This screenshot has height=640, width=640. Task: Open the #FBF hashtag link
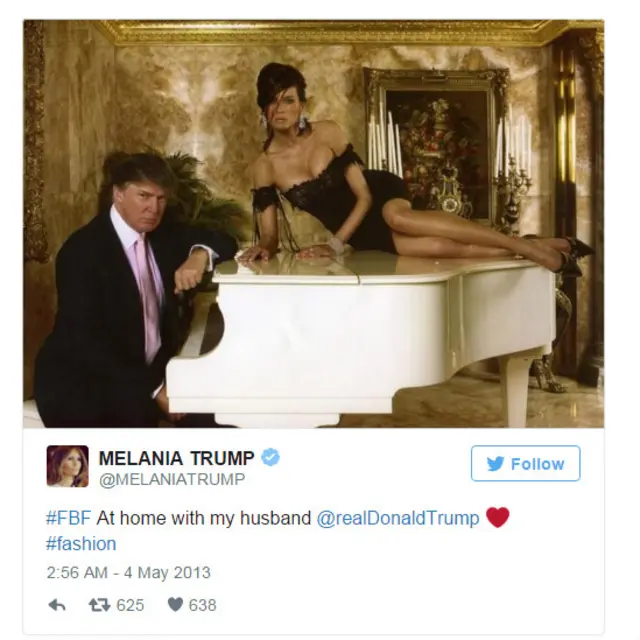[x=69, y=518]
